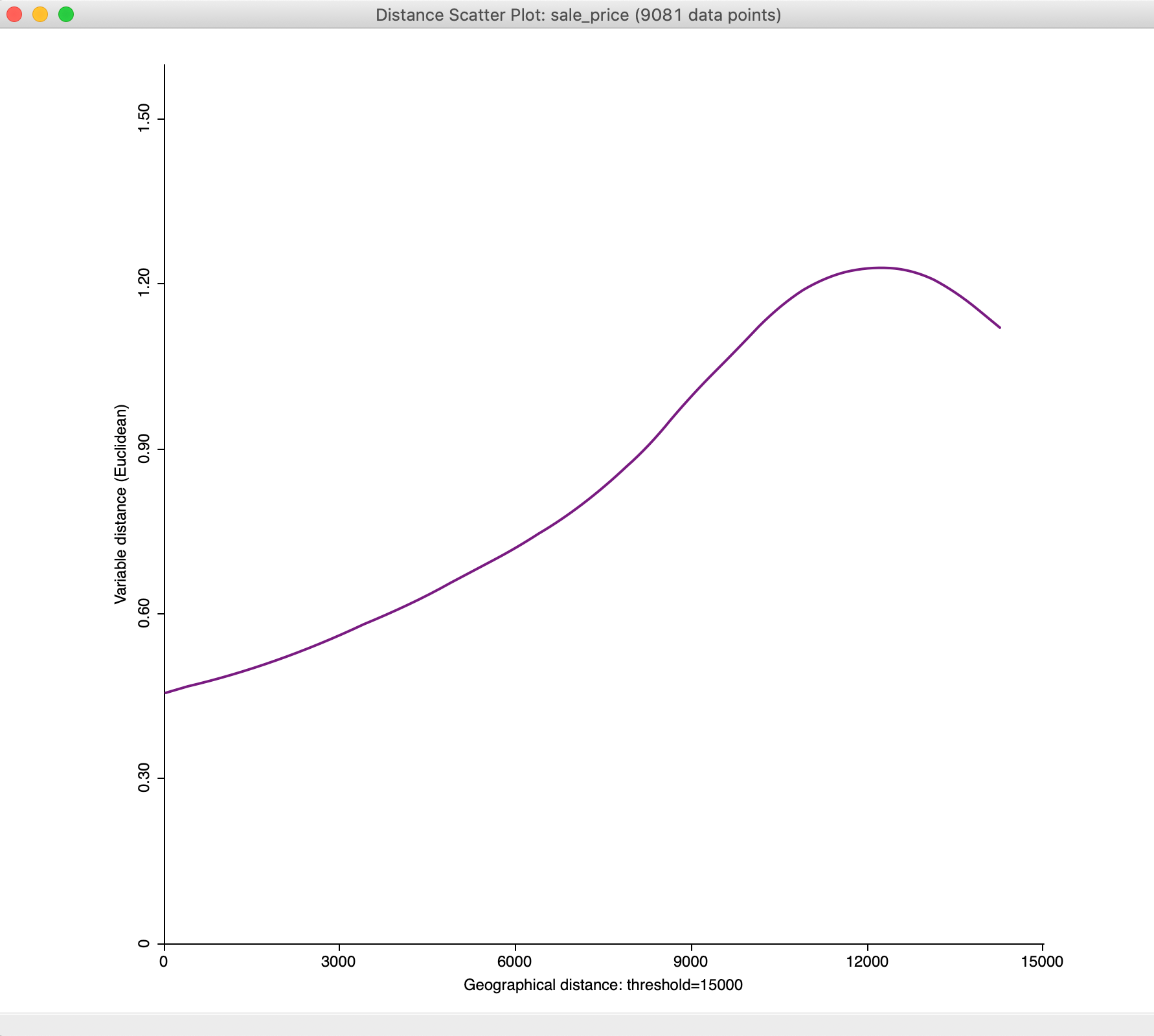
Task: Click the x-axis tick label 6000
Action: pos(514,962)
